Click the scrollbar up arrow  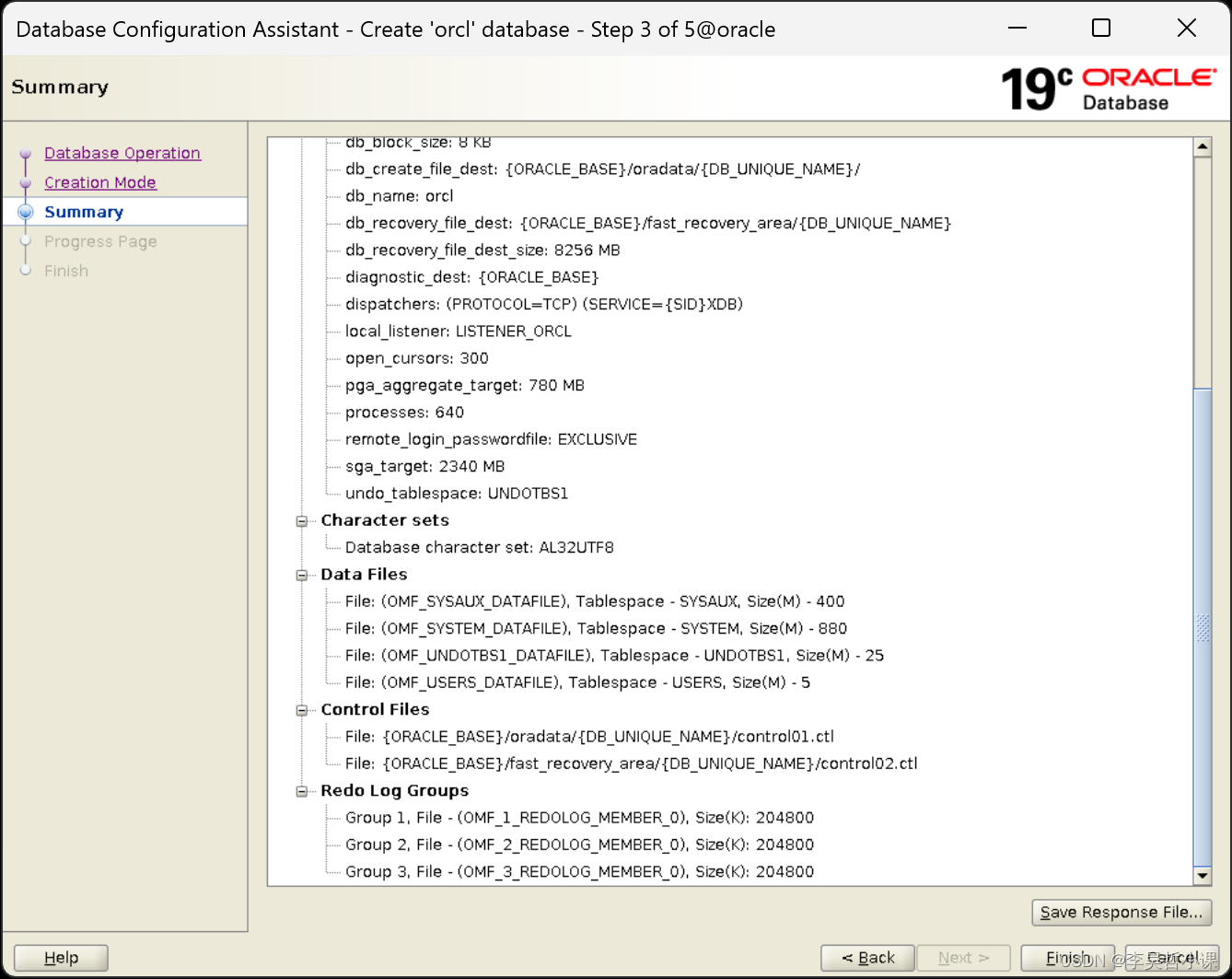click(x=1203, y=147)
